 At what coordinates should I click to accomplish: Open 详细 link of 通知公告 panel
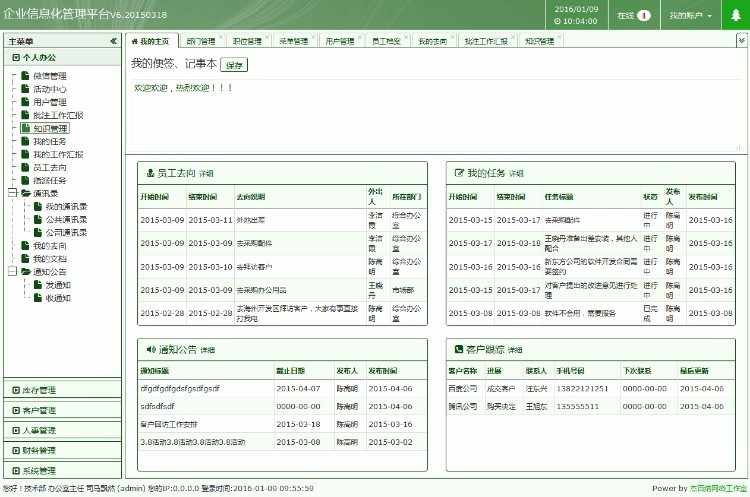(208, 351)
